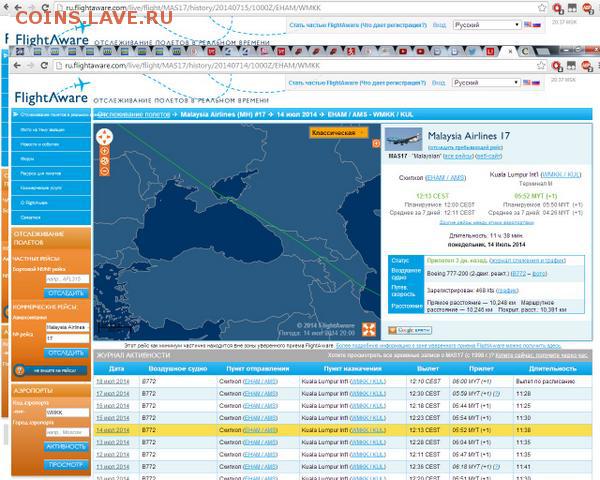Screen dimensions: 600x480
Task: Expand the map layer switcher panel
Action: pyautogui.click(x=376, y=143)
